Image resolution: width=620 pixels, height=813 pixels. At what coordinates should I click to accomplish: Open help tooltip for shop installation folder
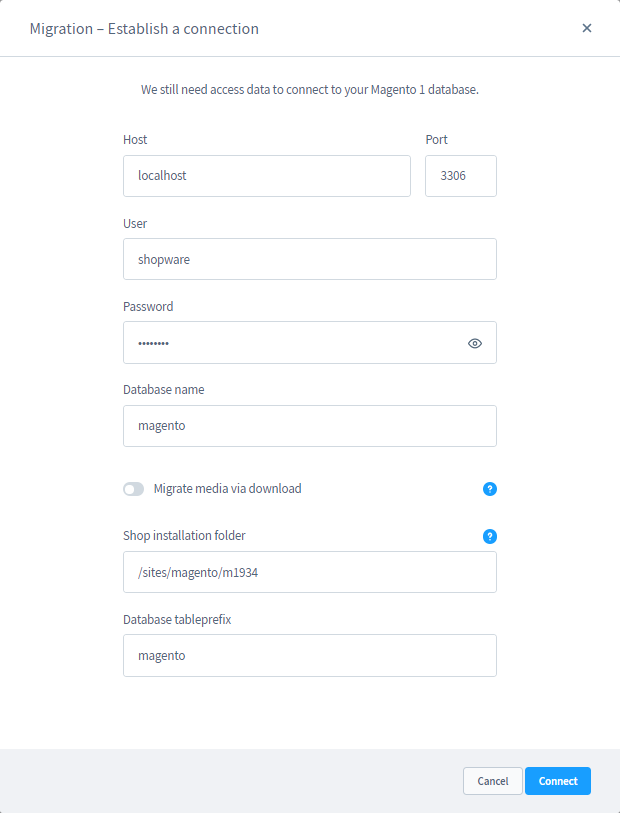(x=489, y=536)
